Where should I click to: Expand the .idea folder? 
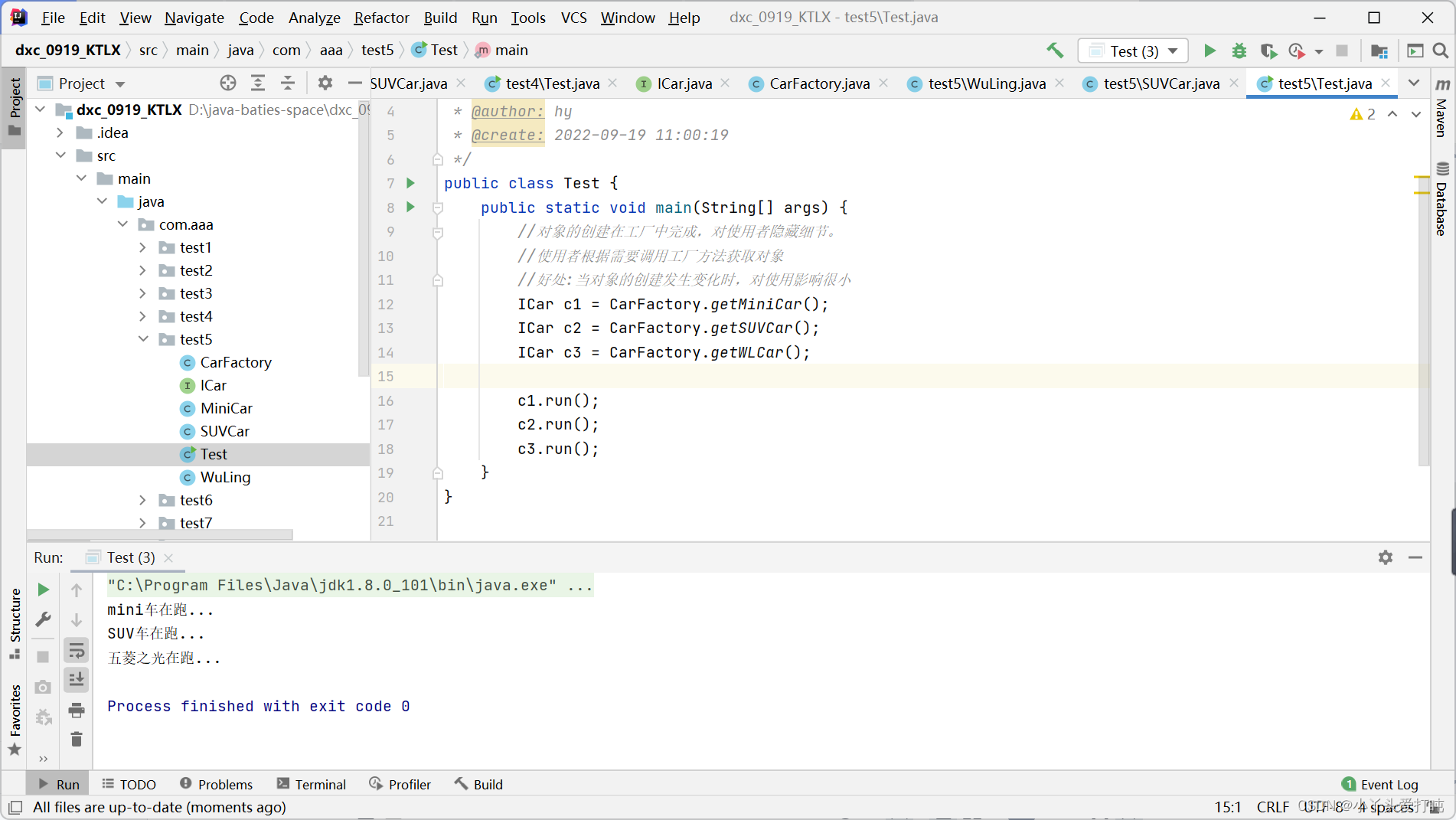(60, 132)
